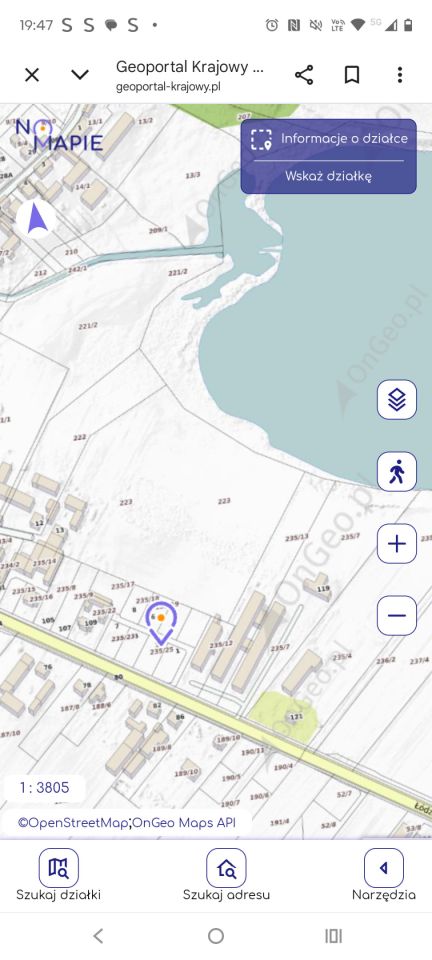Expand the Narzędzia tools panel
The width and height of the screenshot is (432, 960).
pos(384,876)
